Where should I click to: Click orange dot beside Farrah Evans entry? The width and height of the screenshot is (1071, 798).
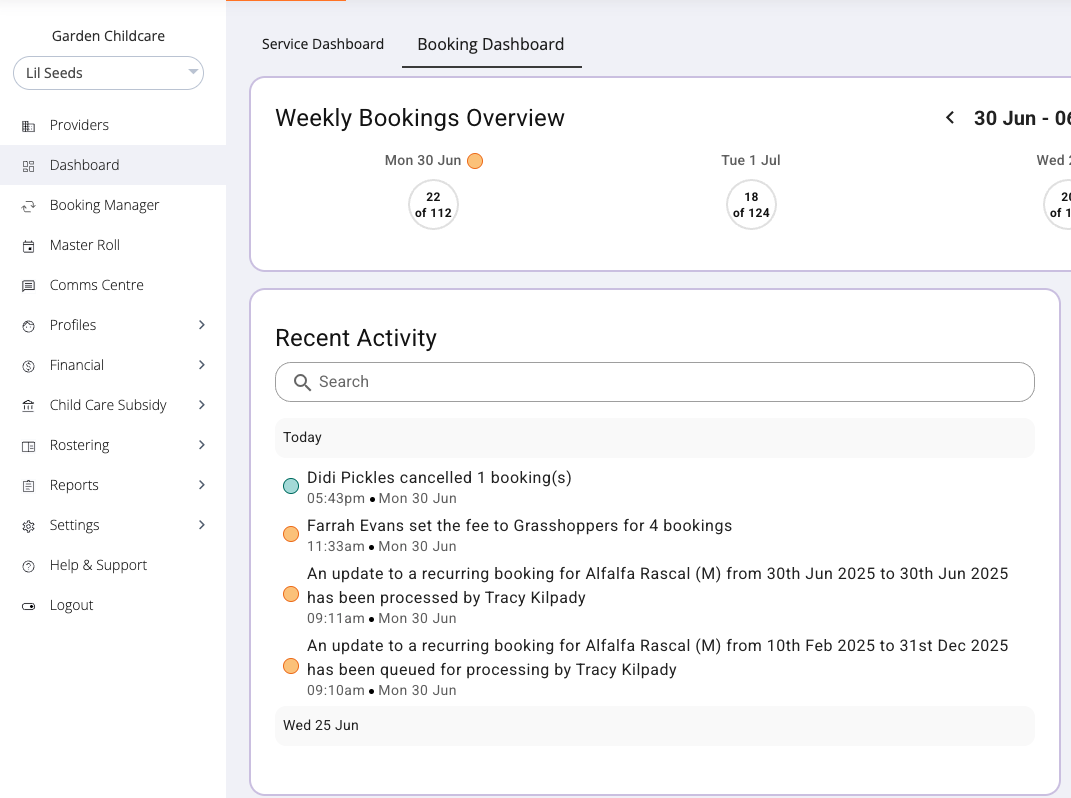point(291,534)
